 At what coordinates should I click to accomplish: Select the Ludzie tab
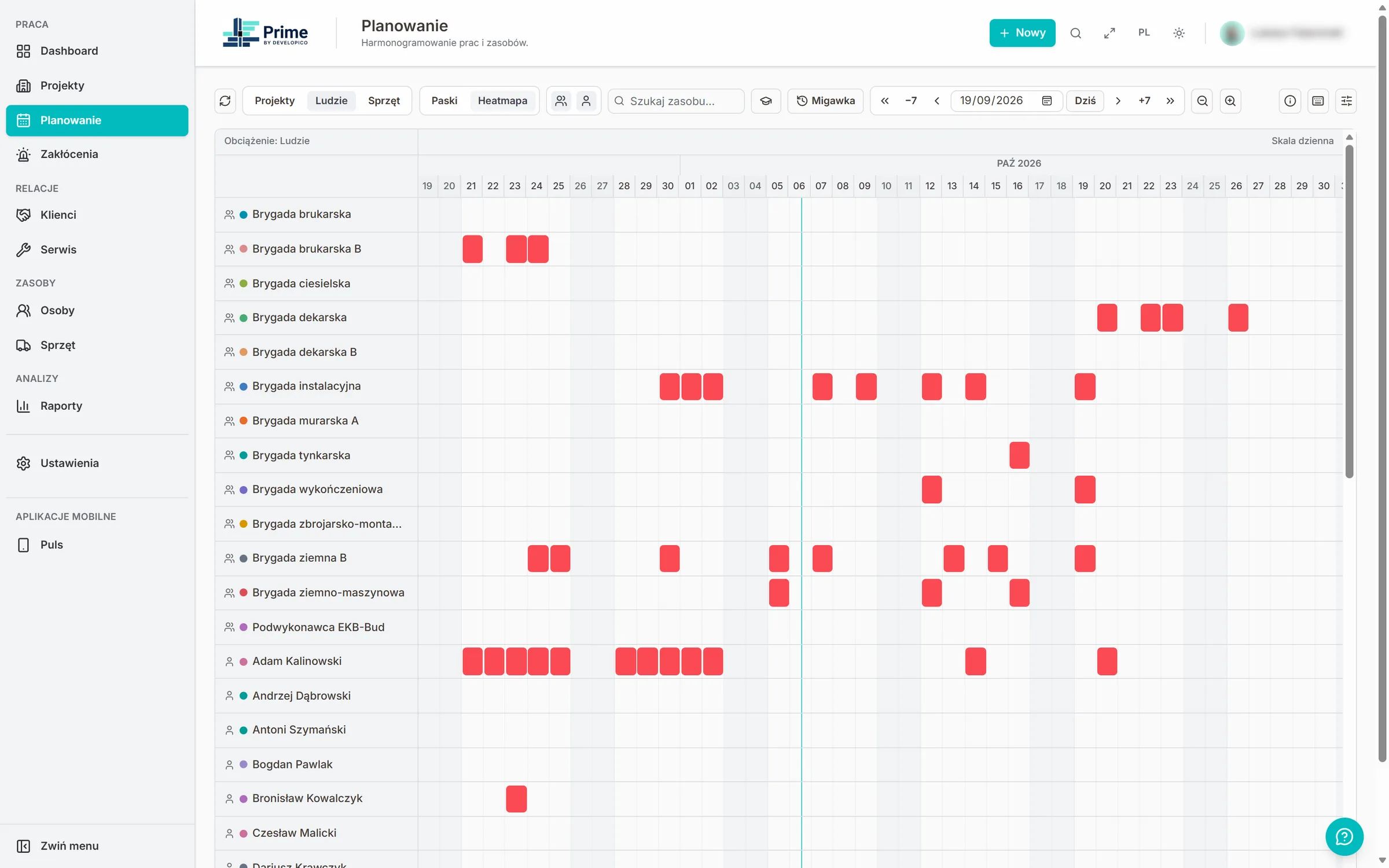331,101
